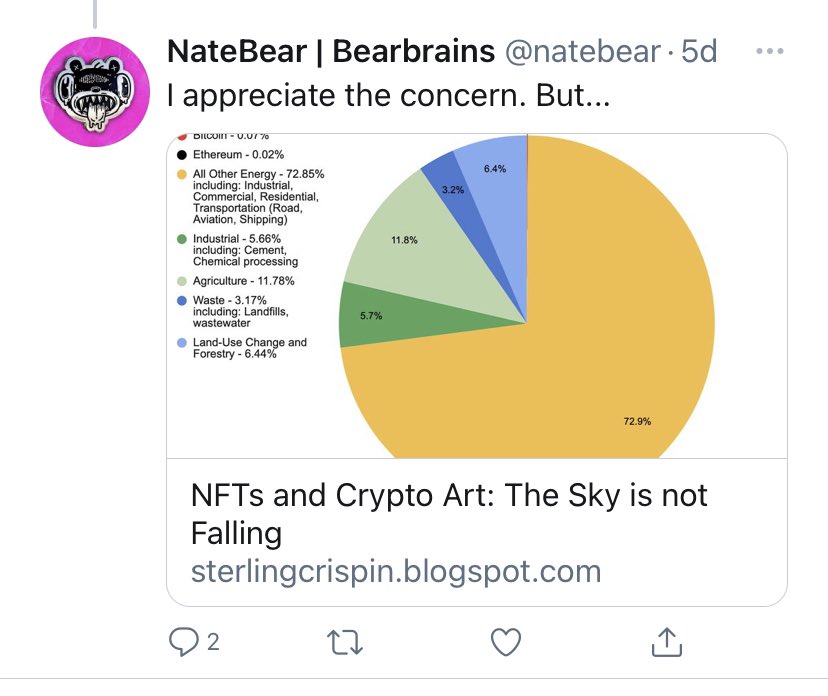
Task: Select the dark green Industrial legend dot
Action: click(182, 239)
